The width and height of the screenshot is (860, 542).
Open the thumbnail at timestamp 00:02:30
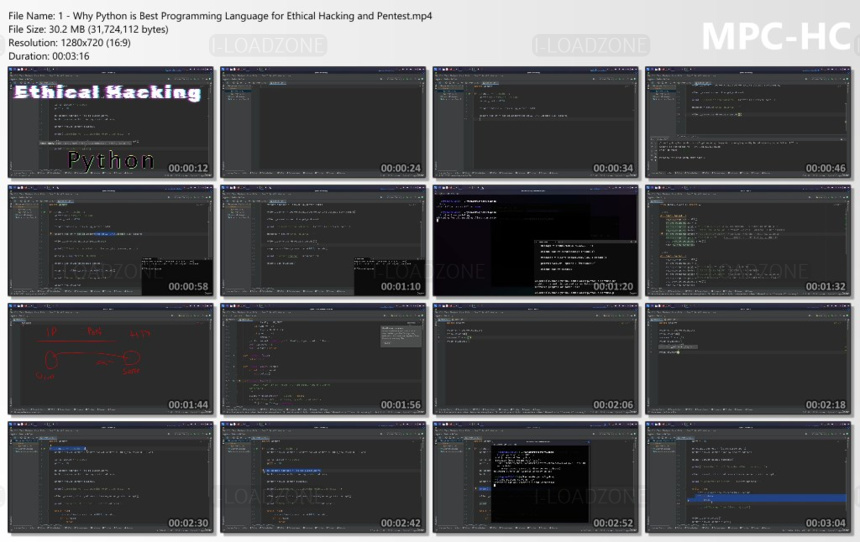tap(110, 477)
